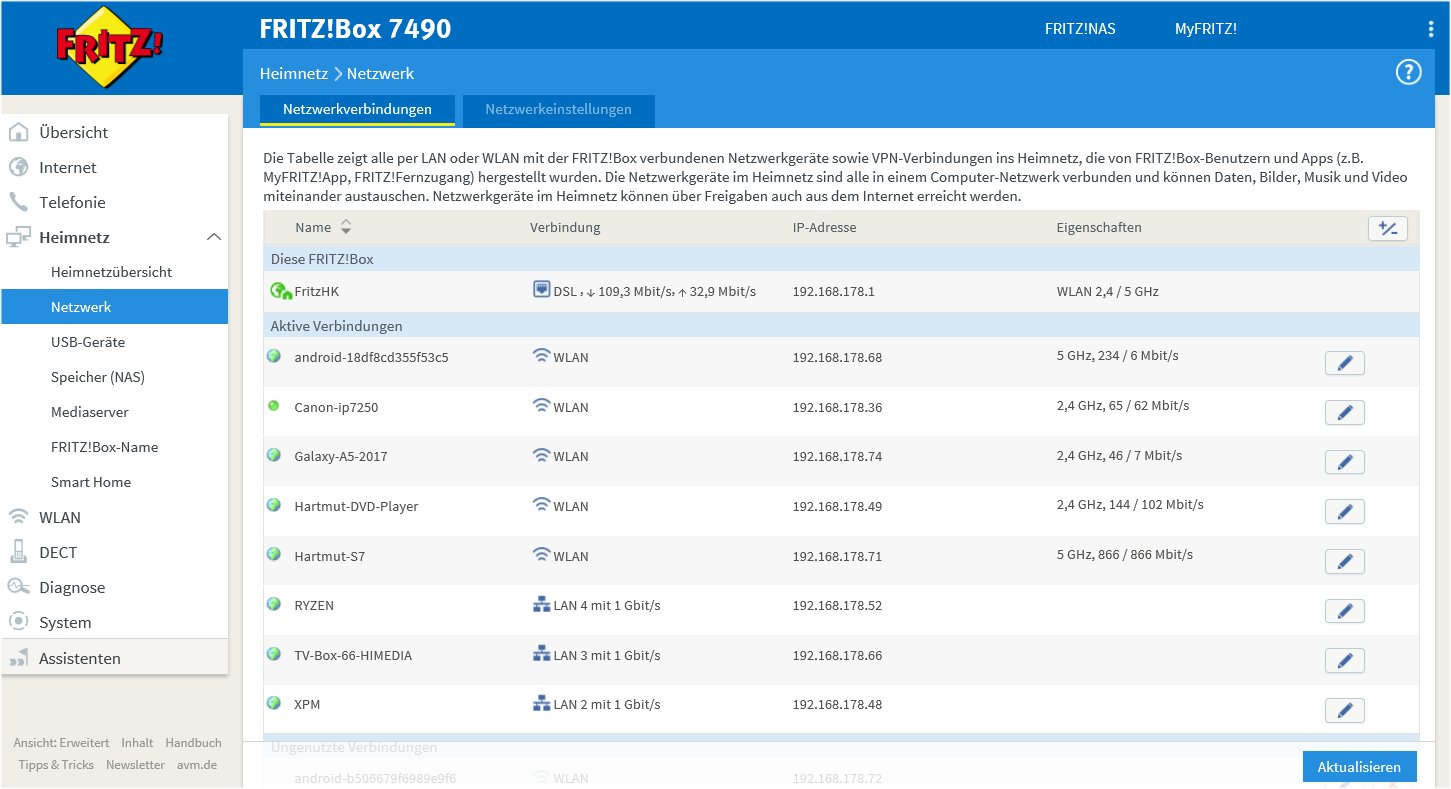
Task: Collapse the Heimnetz menu chevron
Action: 213,237
